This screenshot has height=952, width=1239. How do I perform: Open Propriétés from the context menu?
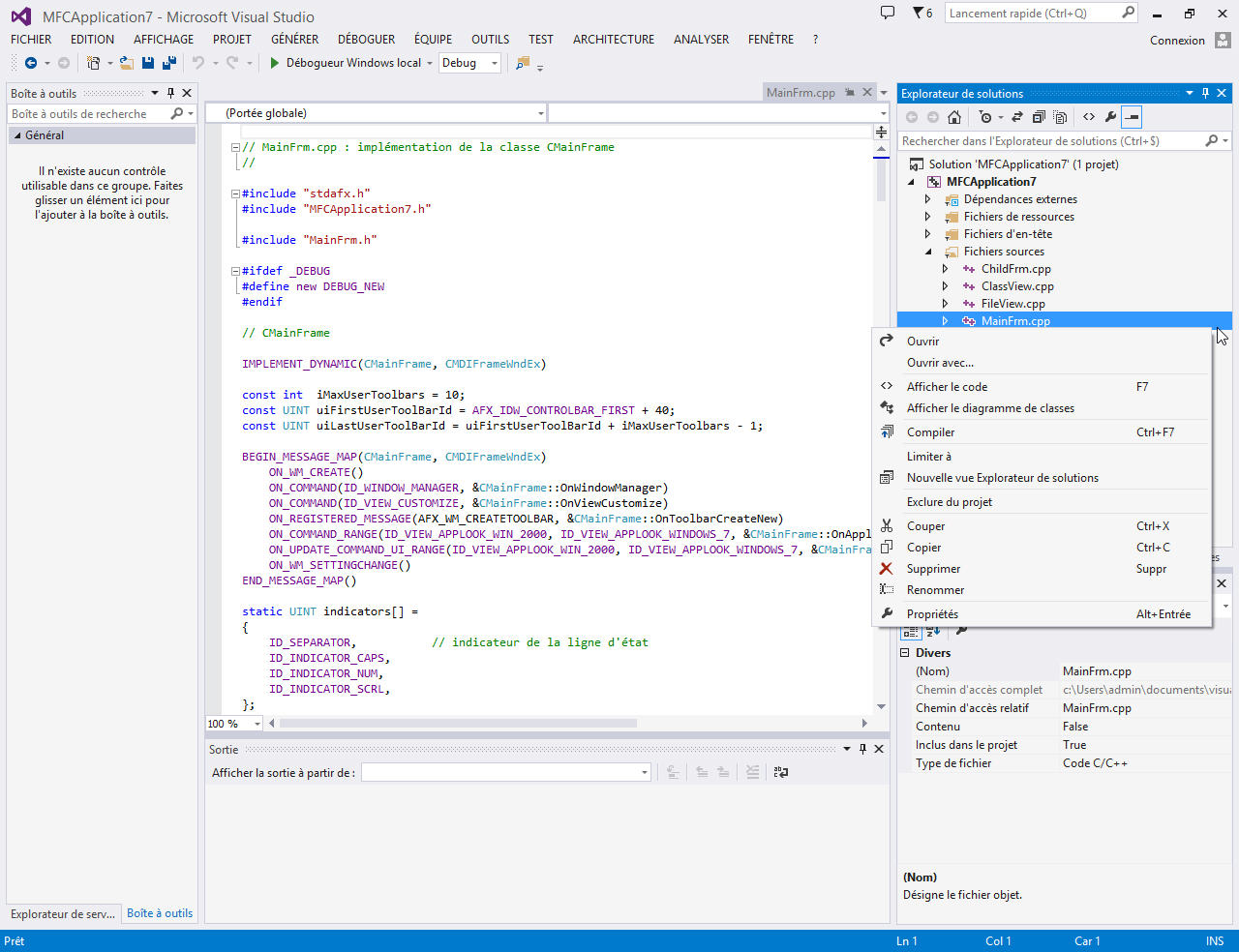(1042, 614)
